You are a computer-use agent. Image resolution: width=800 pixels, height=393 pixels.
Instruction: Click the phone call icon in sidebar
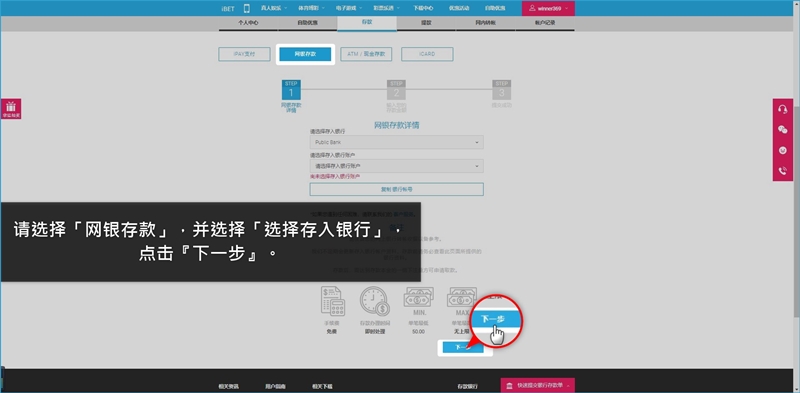pyautogui.click(x=782, y=171)
